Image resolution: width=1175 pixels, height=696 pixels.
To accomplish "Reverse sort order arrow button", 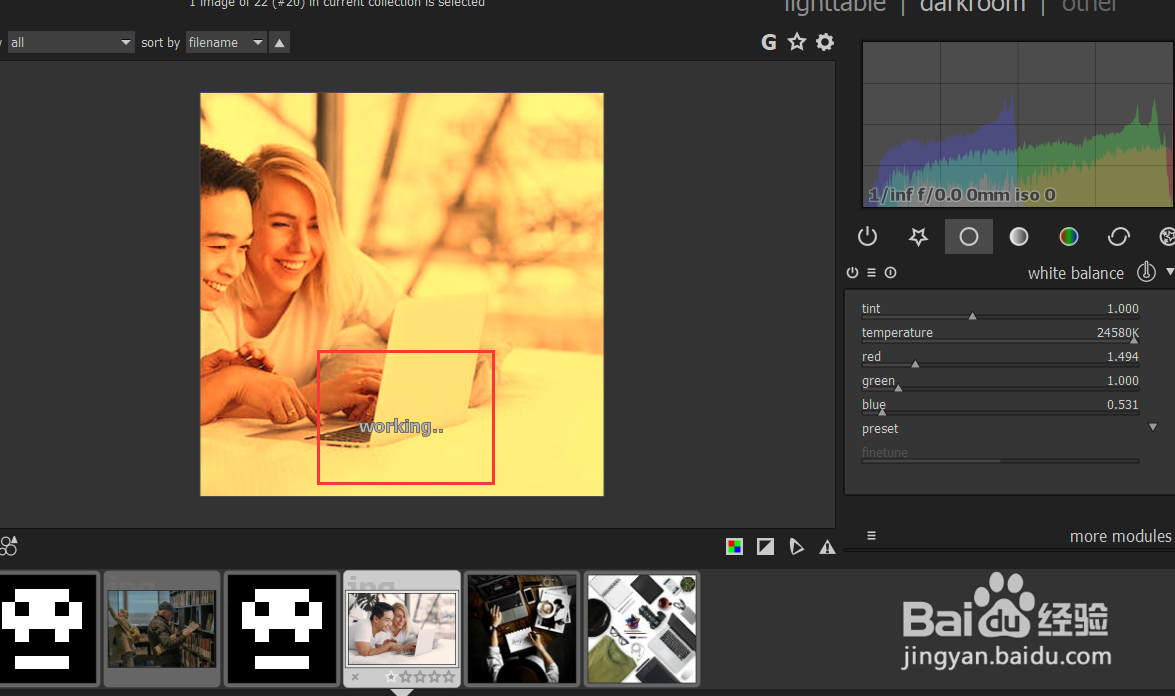I will (280, 43).
